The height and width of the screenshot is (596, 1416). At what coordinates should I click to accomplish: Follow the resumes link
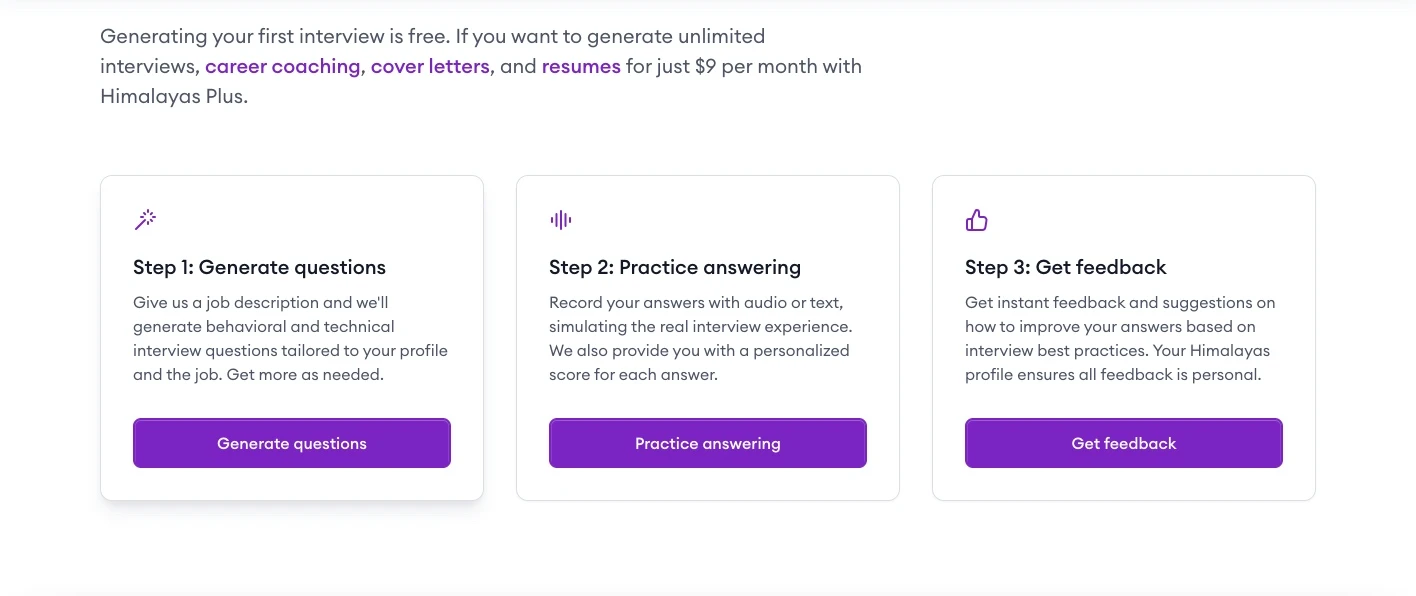click(581, 67)
